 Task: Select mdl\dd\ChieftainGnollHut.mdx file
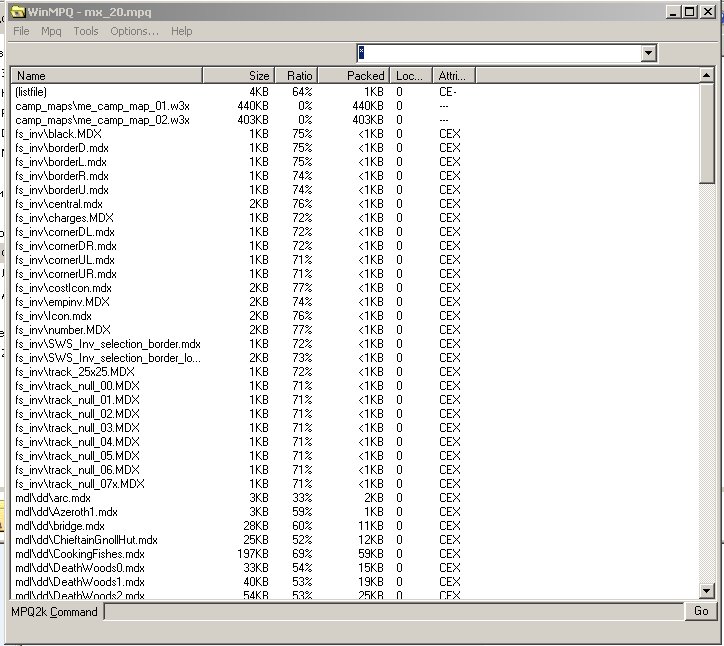pos(86,540)
